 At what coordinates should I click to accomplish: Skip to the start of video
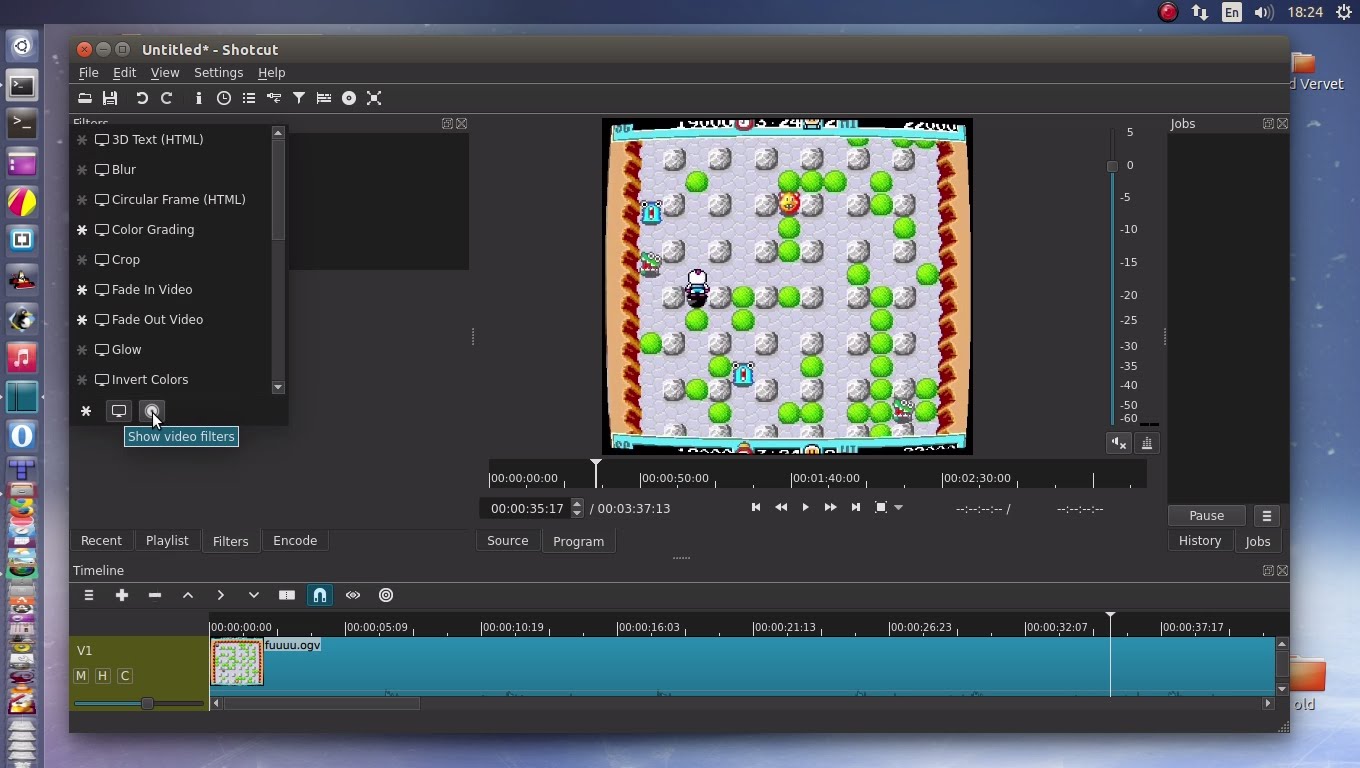[756, 508]
